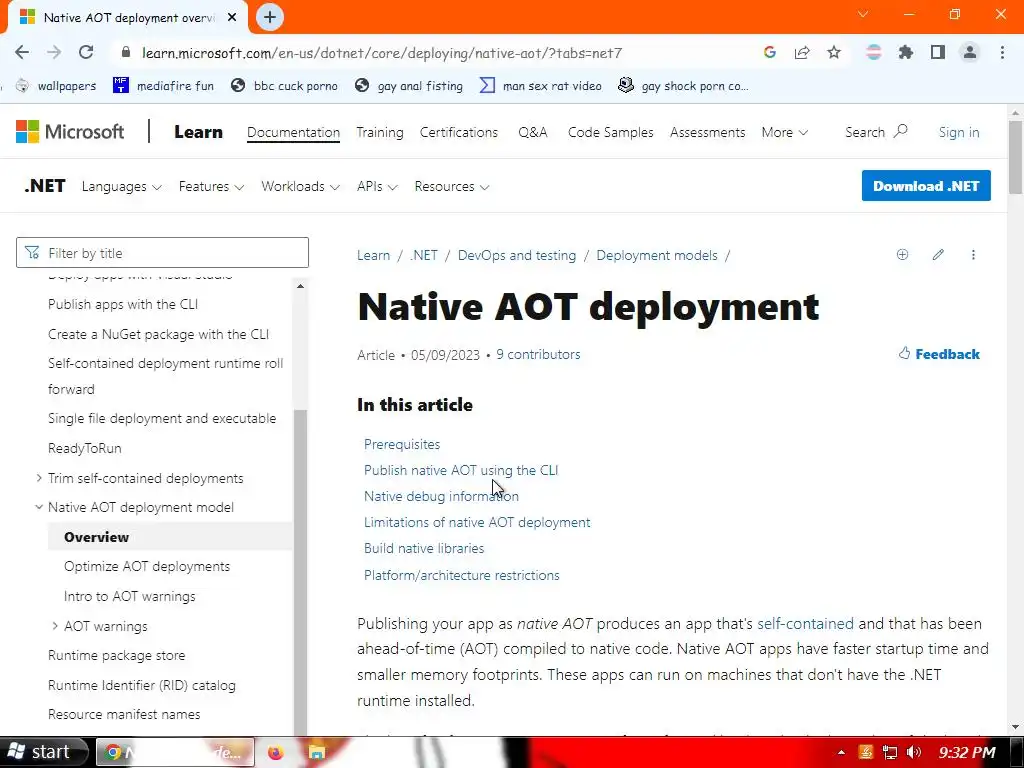The height and width of the screenshot is (768, 1024).
Task: Expand Trim self-contained deployments node
Action: [x=39, y=478]
